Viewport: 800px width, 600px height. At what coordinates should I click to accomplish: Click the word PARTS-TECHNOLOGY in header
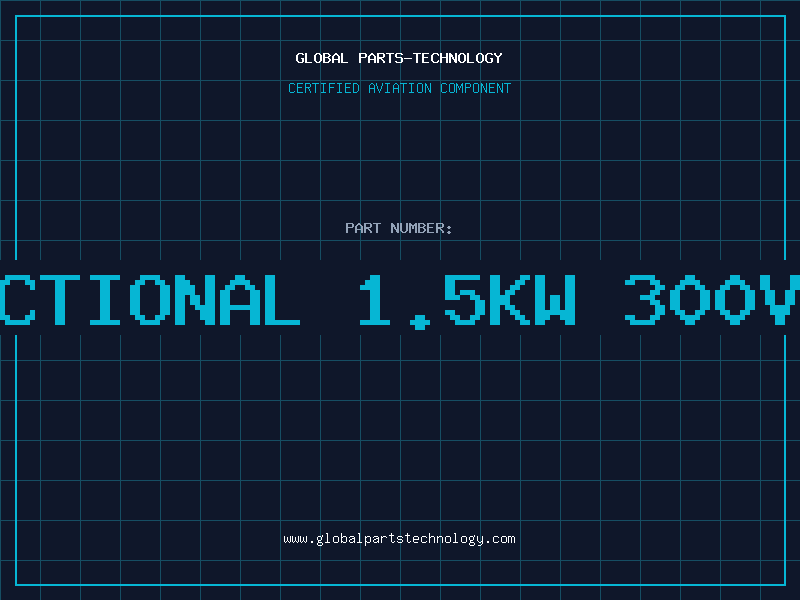coord(430,58)
